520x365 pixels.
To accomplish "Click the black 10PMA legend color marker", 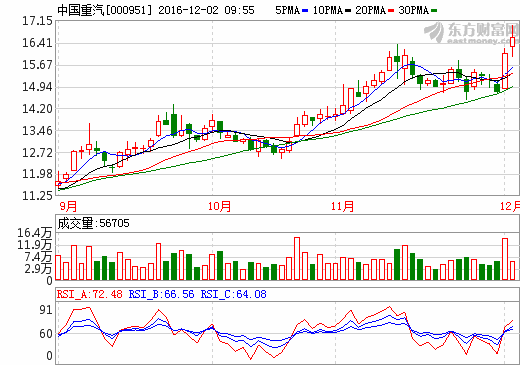I will [x=348, y=11].
